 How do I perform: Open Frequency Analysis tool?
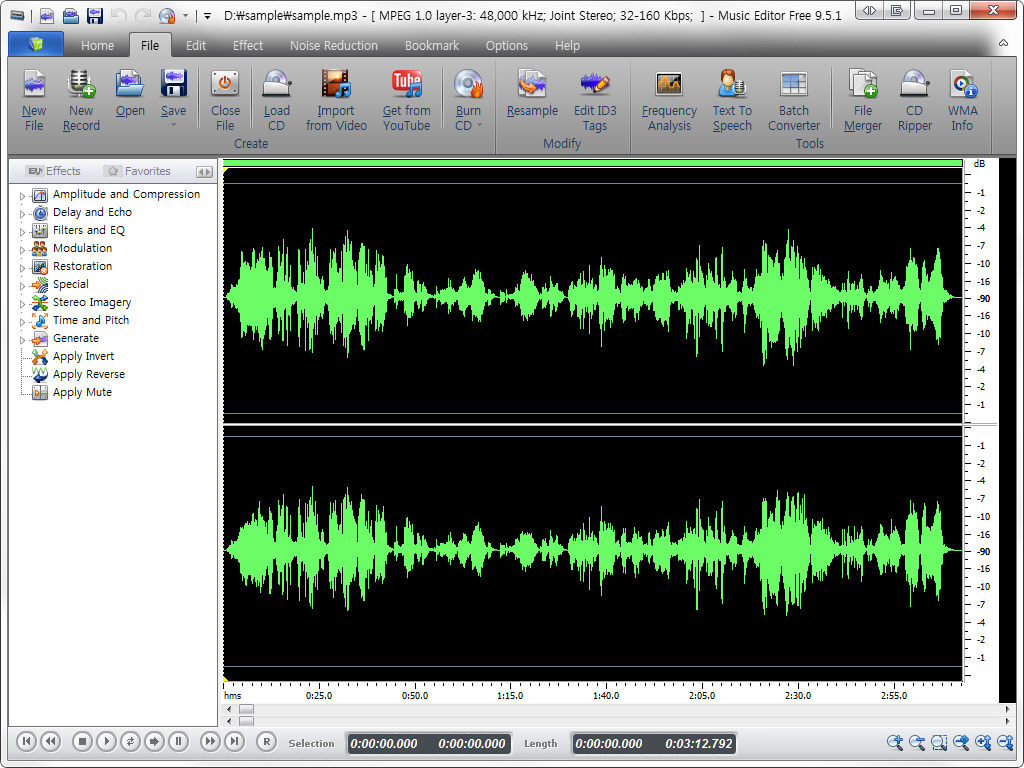[669, 100]
